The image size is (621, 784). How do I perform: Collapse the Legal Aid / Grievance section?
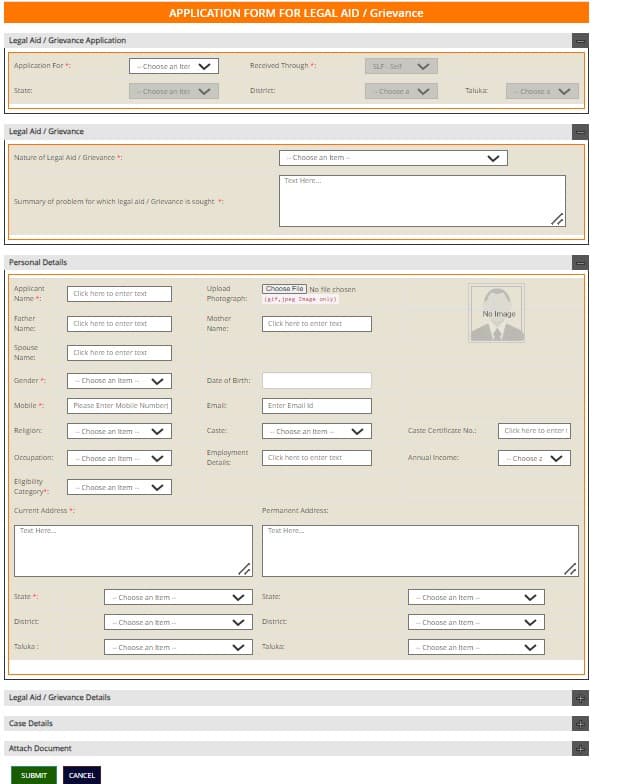point(580,132)
